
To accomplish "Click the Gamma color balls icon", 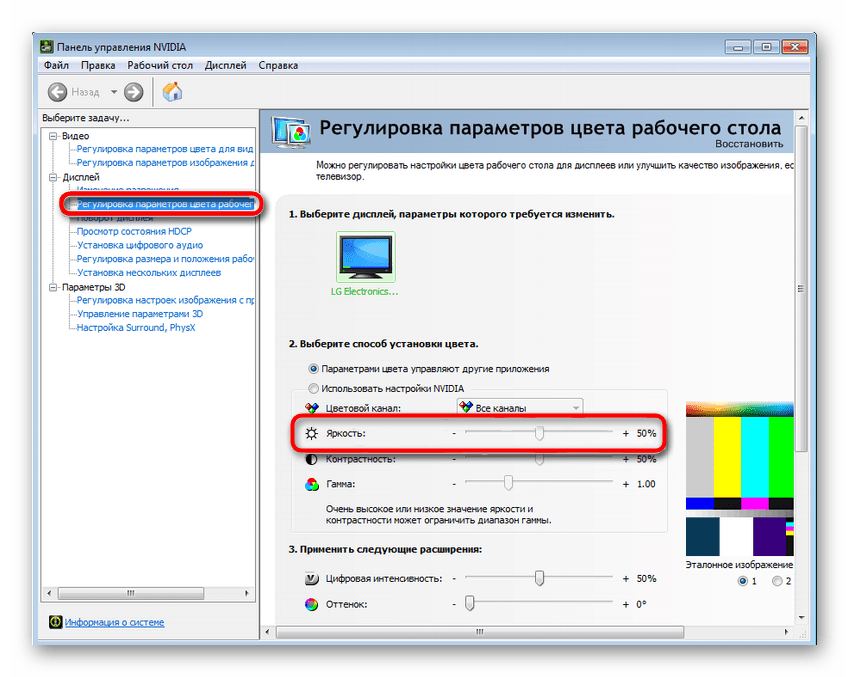I will (x=312, y=484).
